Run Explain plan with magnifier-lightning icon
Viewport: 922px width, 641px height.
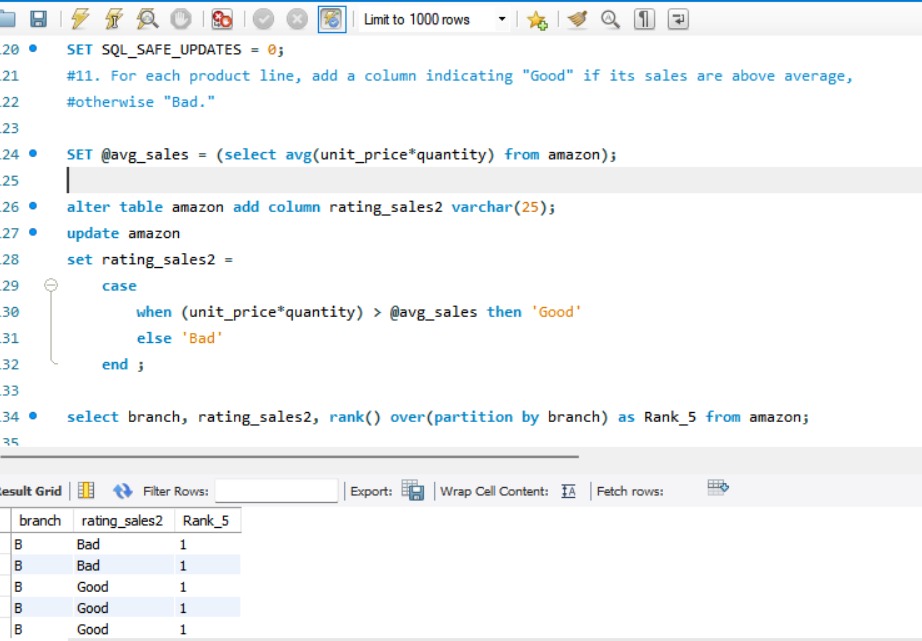click(x=147, y=19)
